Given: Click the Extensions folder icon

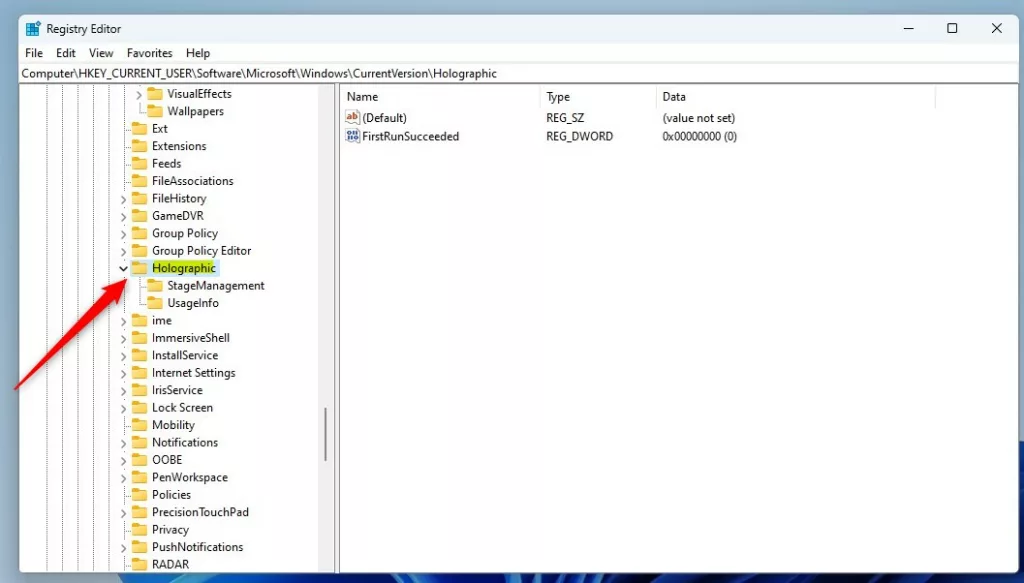Looking at the screenshot, I should click(x=139, y=146).
